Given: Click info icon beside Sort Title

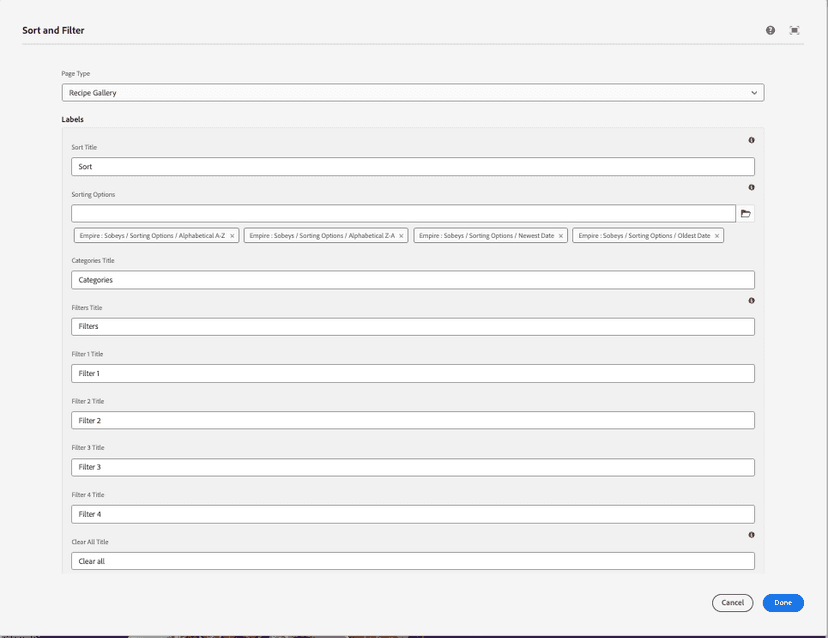Looking at the screenshot, I should (751, 140).
